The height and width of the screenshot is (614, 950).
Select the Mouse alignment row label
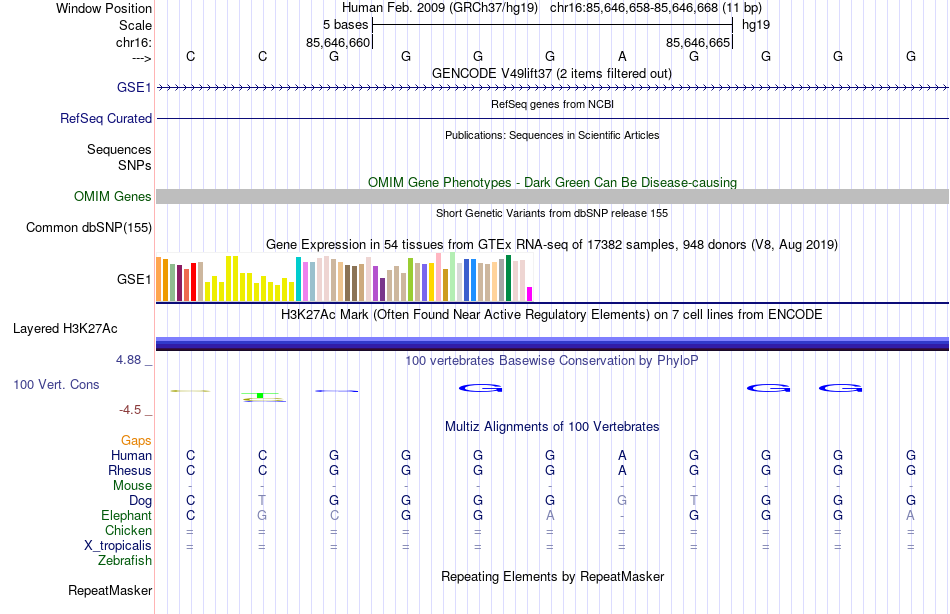(132, 486)
